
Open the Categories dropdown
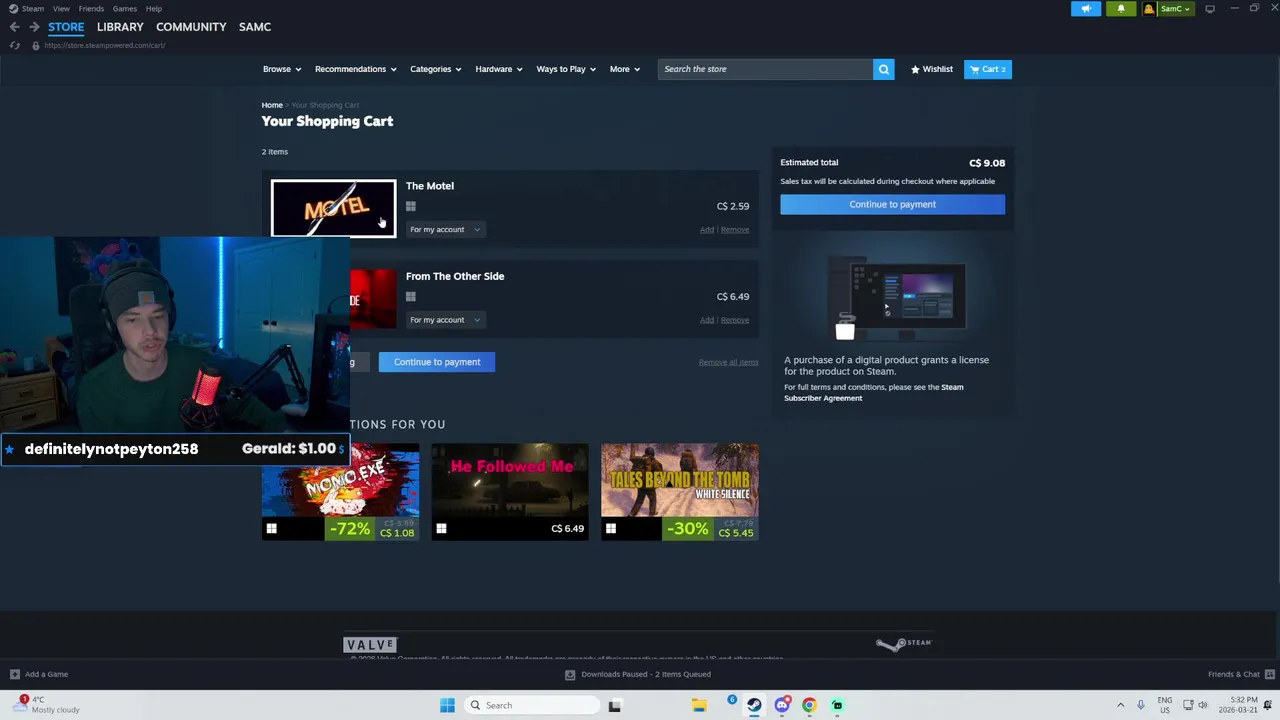pos(435,69)
